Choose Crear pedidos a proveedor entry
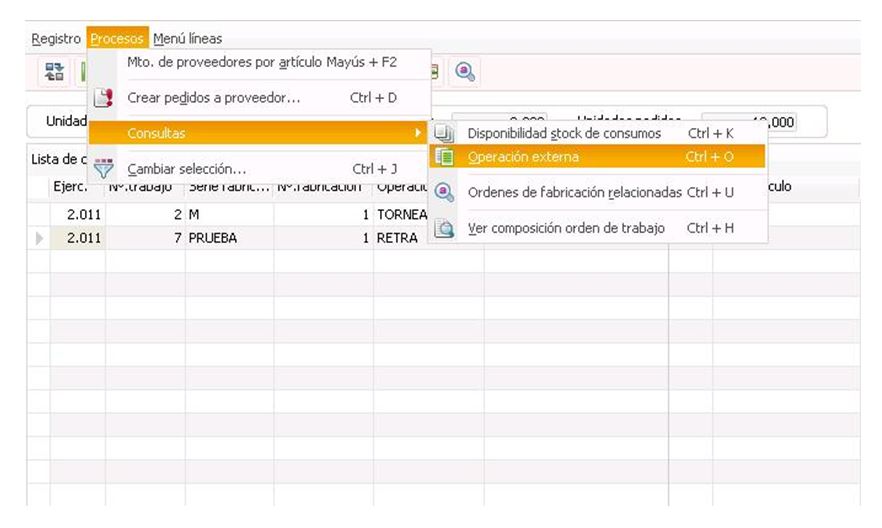This screenshot has height=528, width=882. 262,98
